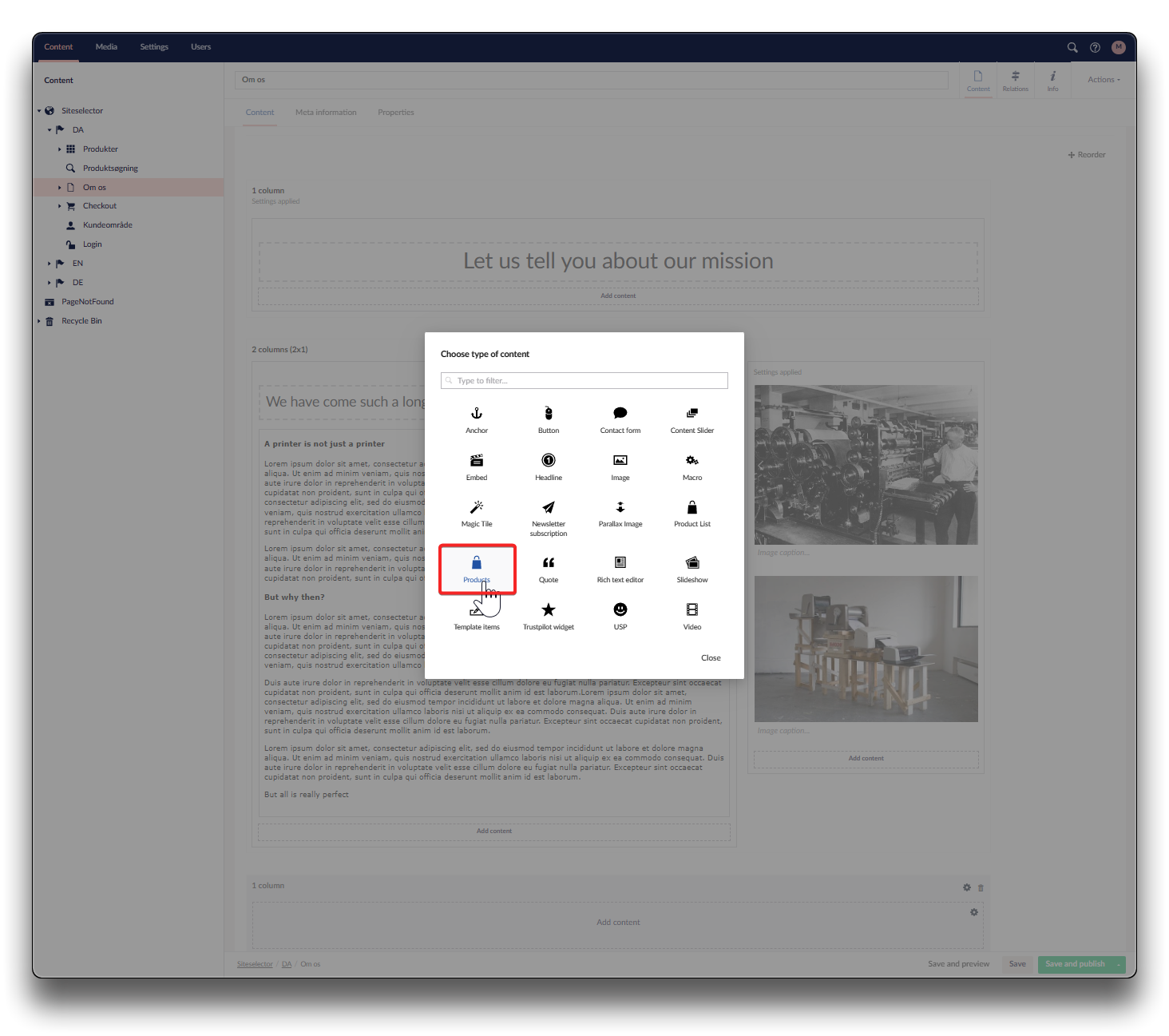The image size is (1169, 1036).
Task: Click Save and publish
Action: pos(1076,964)
